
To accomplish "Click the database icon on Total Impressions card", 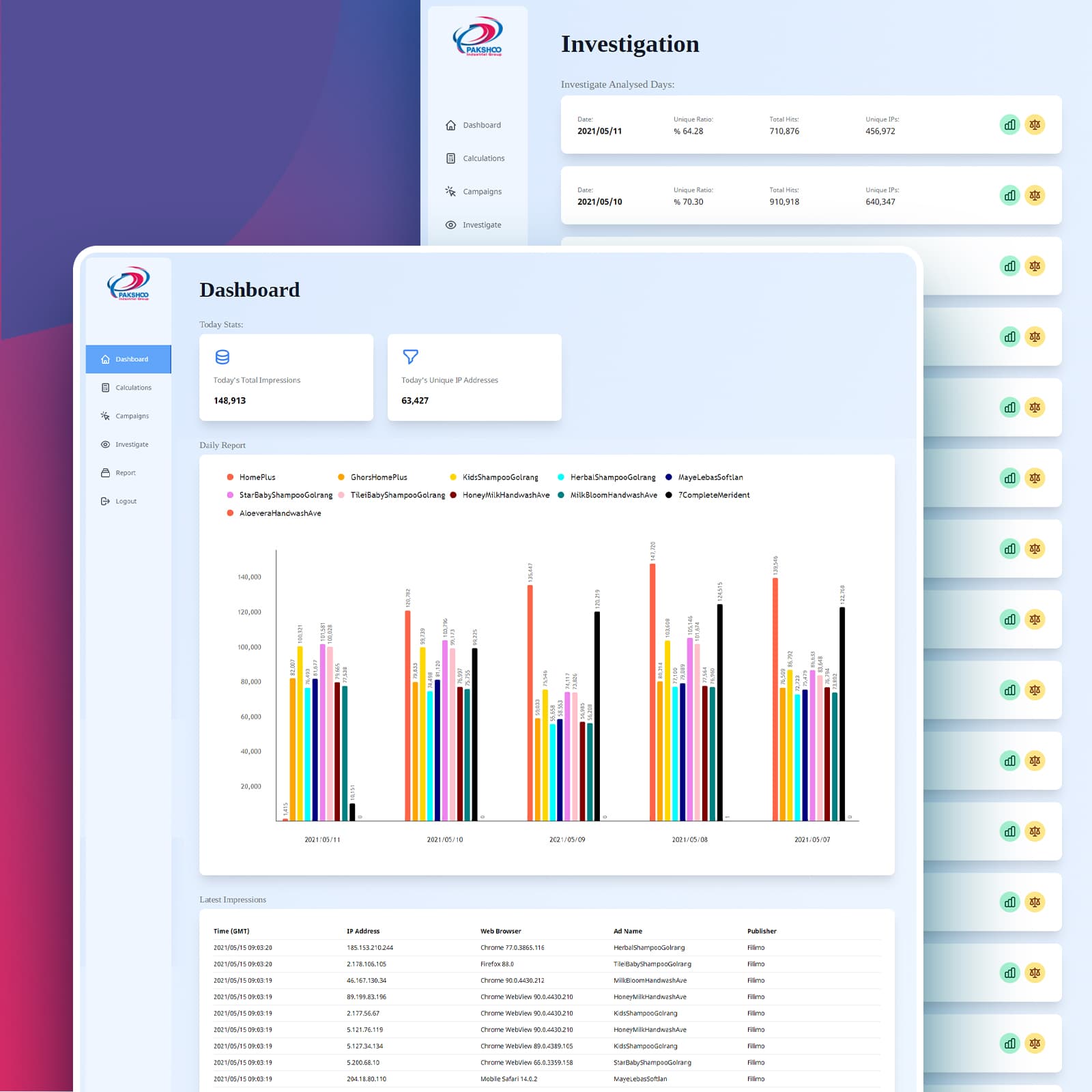I will [222, 357].
